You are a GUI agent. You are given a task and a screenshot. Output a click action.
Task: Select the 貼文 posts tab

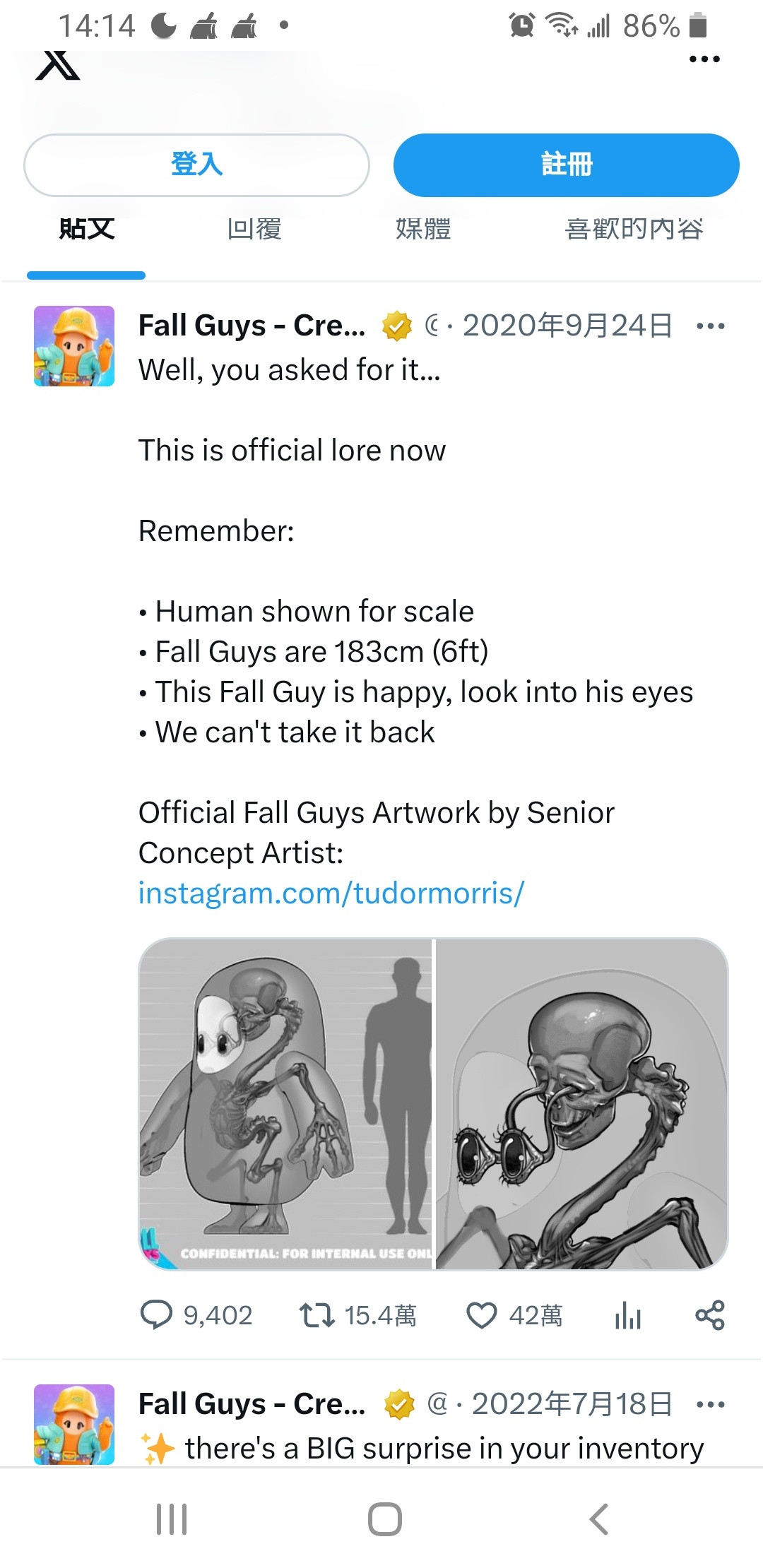pyautogui.click(x=86, y=229)
